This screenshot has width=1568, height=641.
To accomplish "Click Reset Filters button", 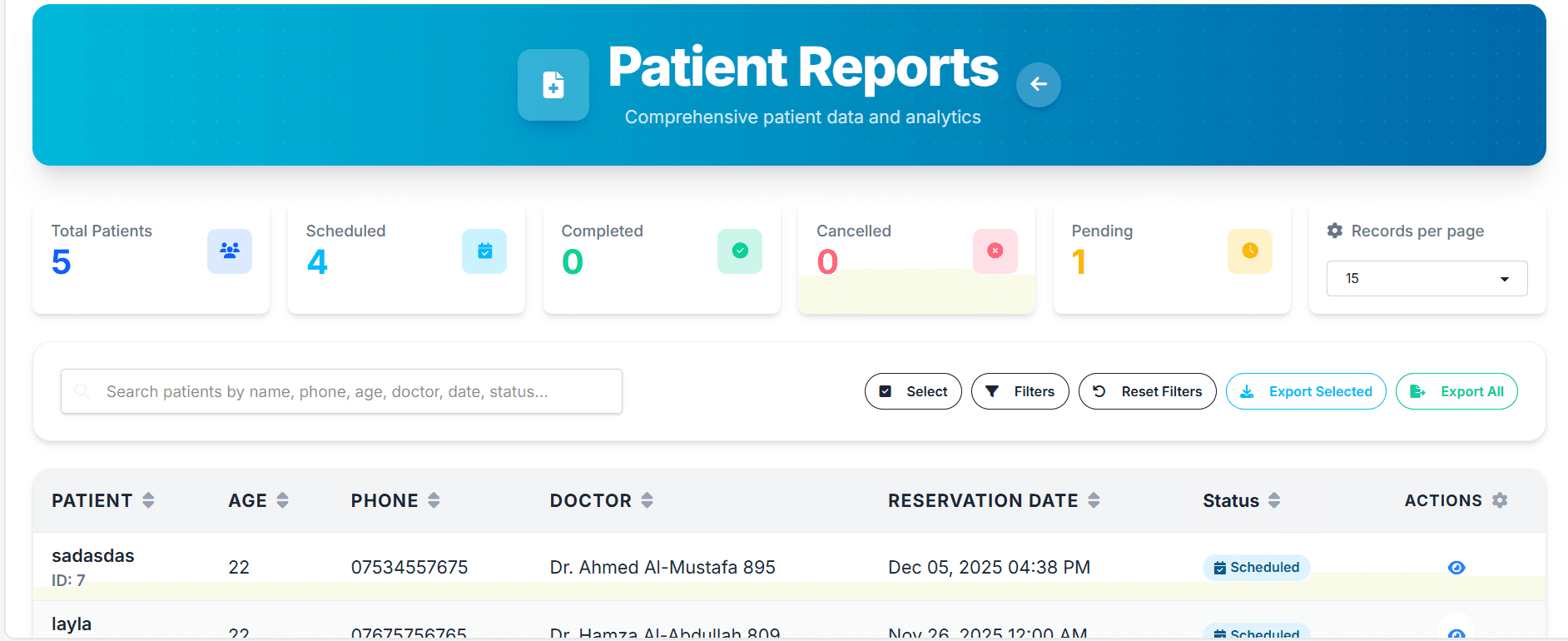I will (x=1147, y=391).
